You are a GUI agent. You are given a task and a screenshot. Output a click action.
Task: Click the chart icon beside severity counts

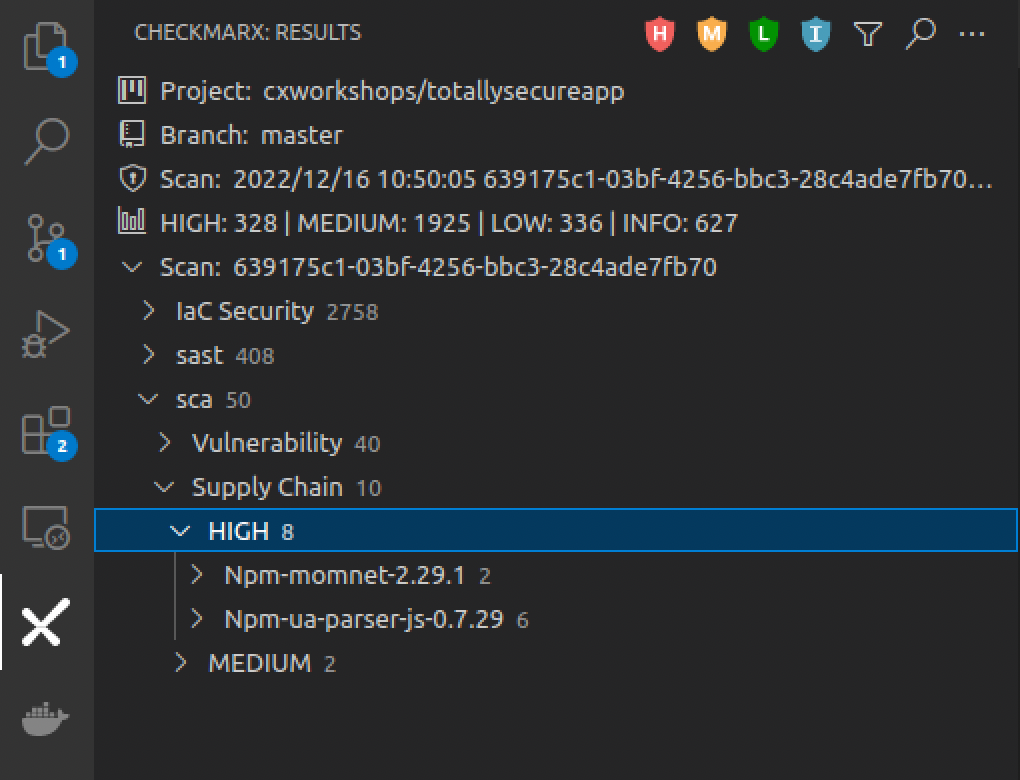pyautogui.click(x=131, y=221)
